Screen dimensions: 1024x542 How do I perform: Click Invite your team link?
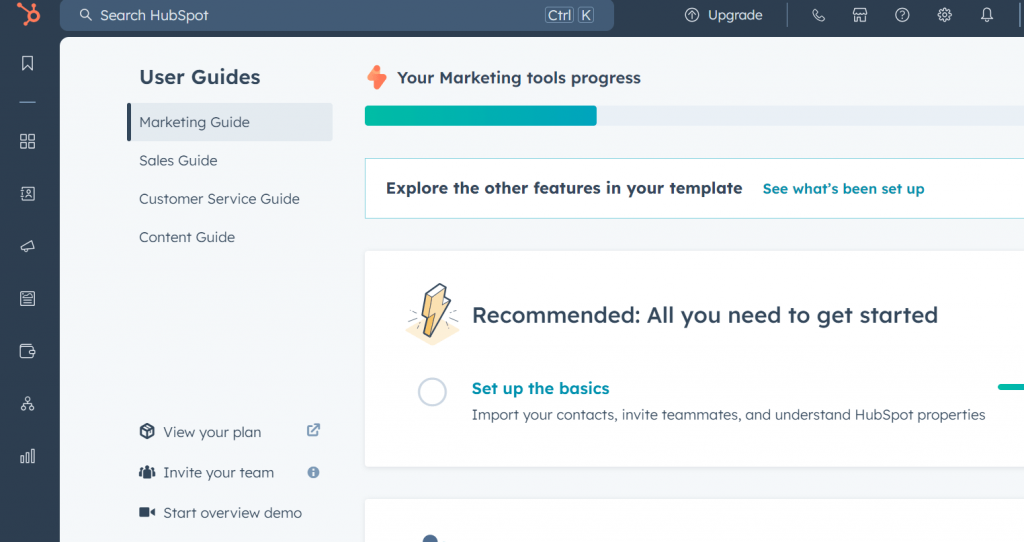point(218,473)
